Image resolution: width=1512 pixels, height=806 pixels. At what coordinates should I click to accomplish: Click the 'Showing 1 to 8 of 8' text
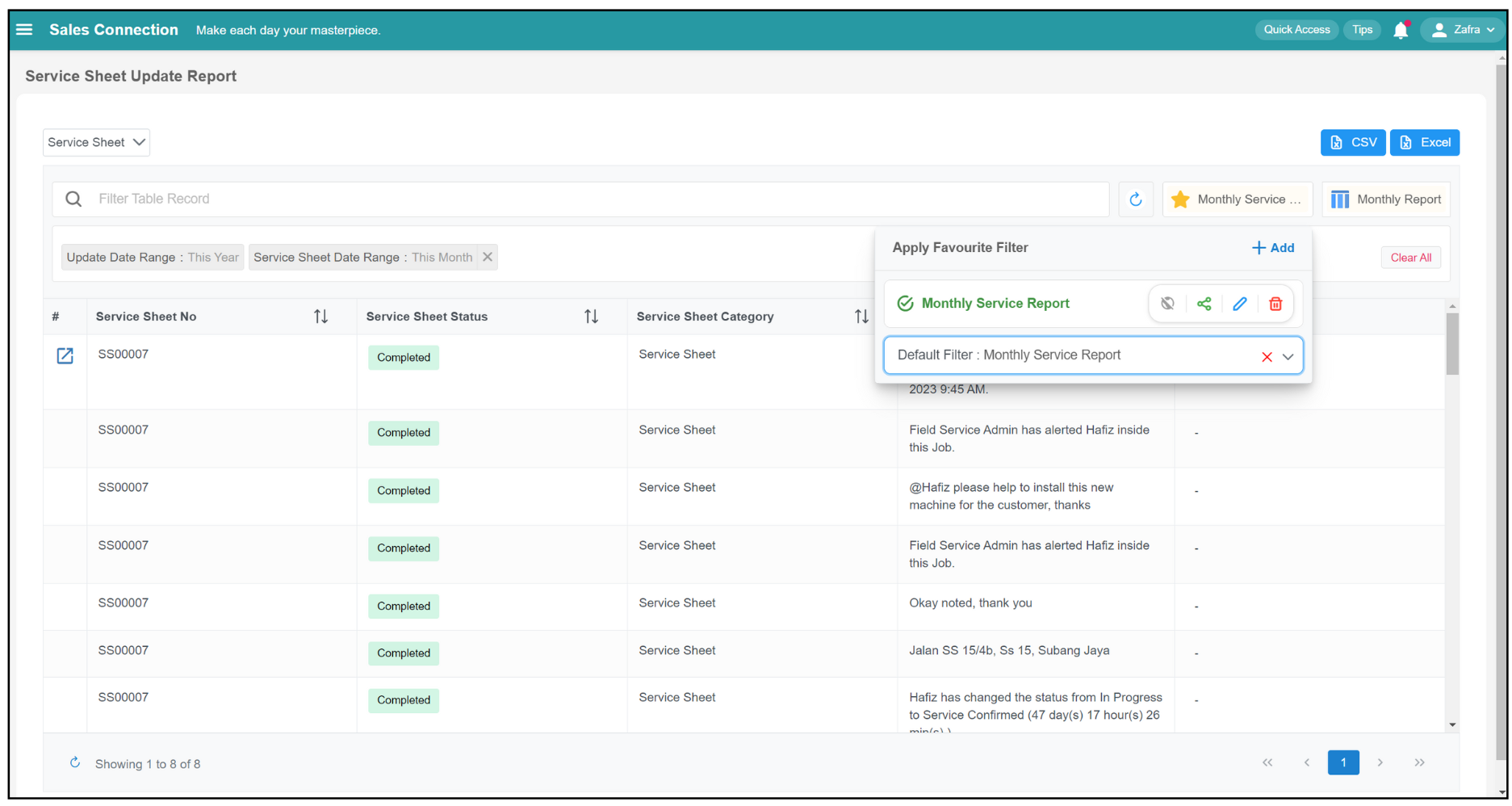[148, 764]
